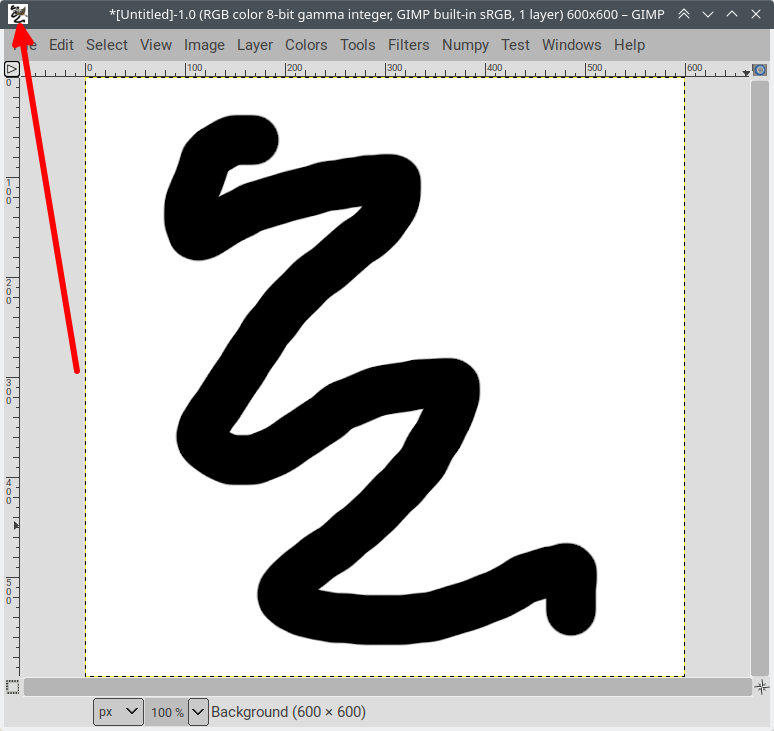Click the 100 % zoom field
Screen dimensions: 774x731
pyautogui.click(x=166, y=712)
